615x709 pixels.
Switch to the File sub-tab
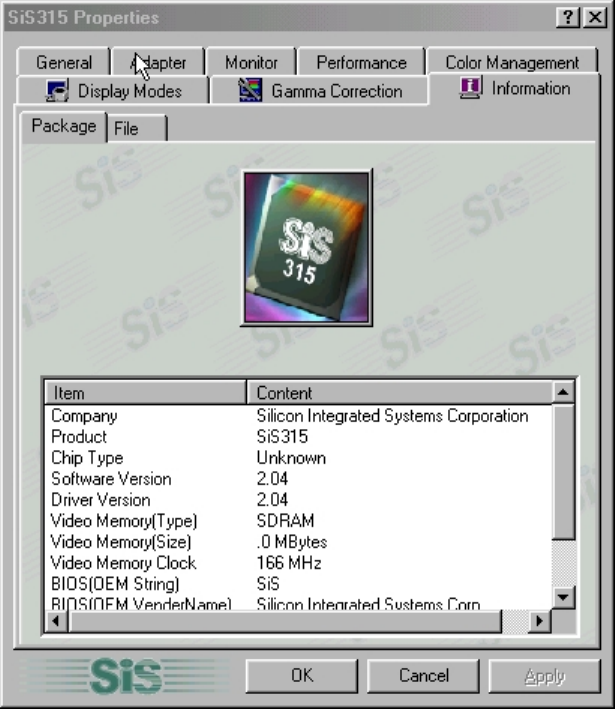[137, 128]
